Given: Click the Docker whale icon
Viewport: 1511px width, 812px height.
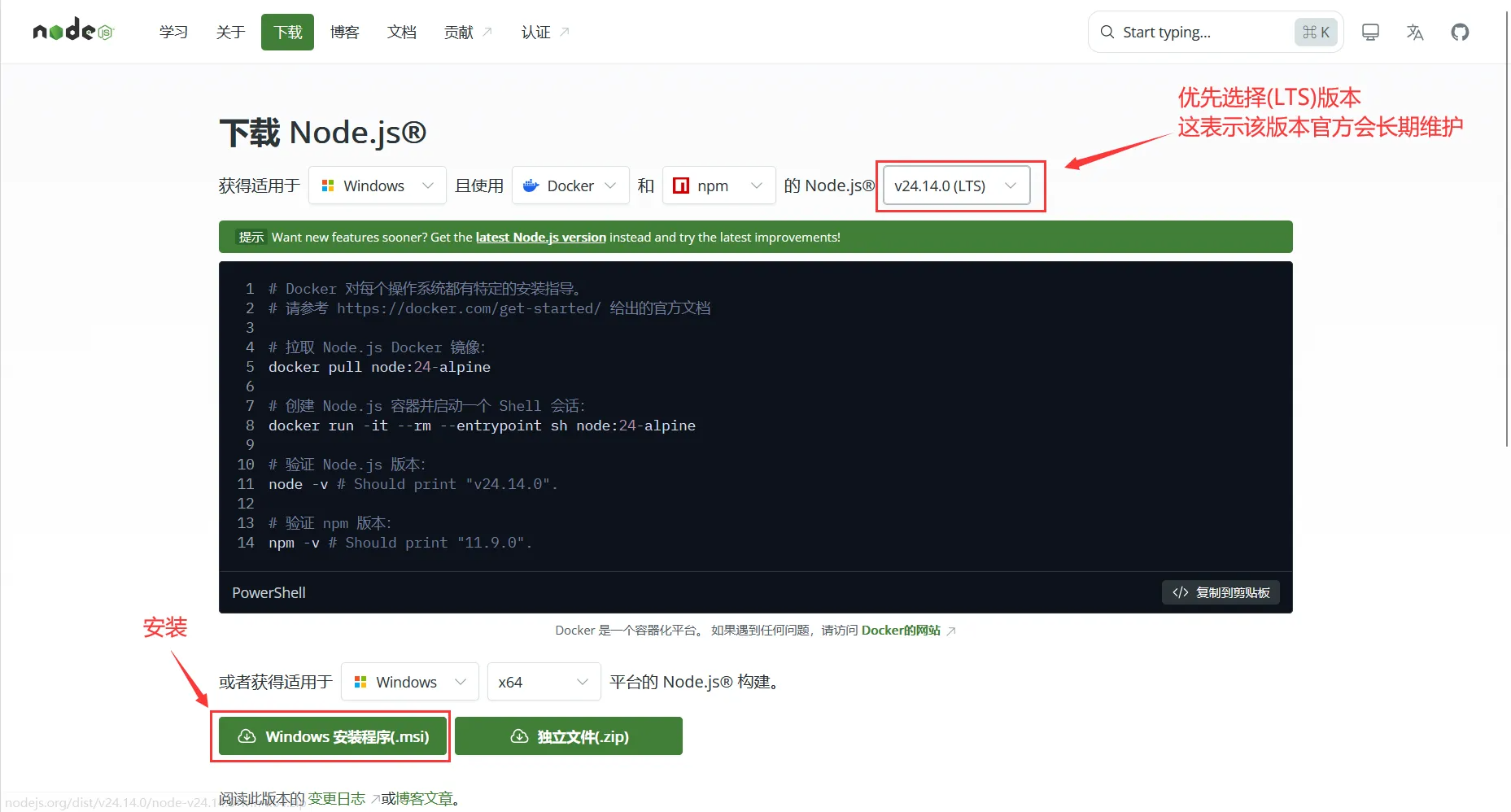Looking at the screenshot, I should coord(531,186).
